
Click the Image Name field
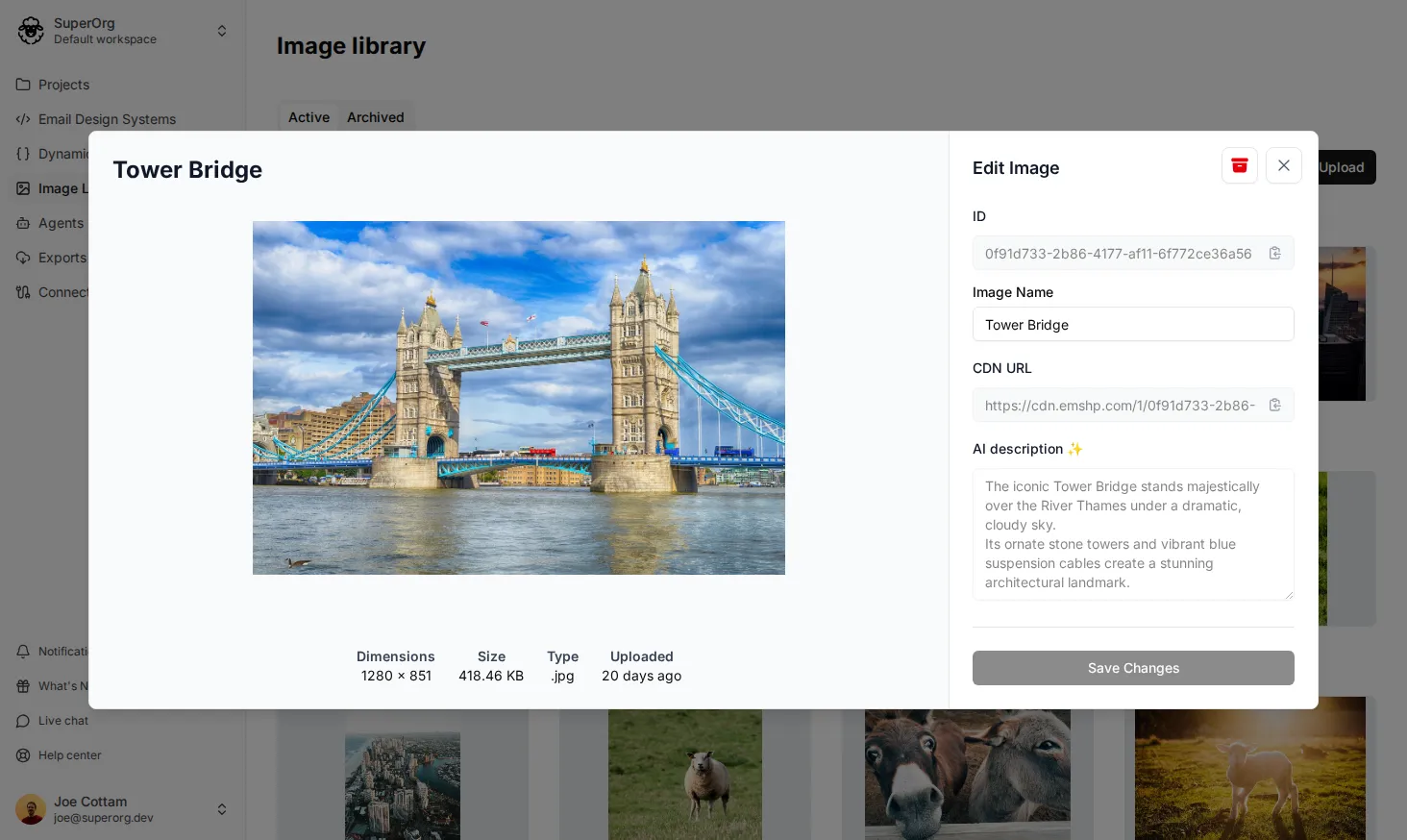click(x=1133, y=325)
